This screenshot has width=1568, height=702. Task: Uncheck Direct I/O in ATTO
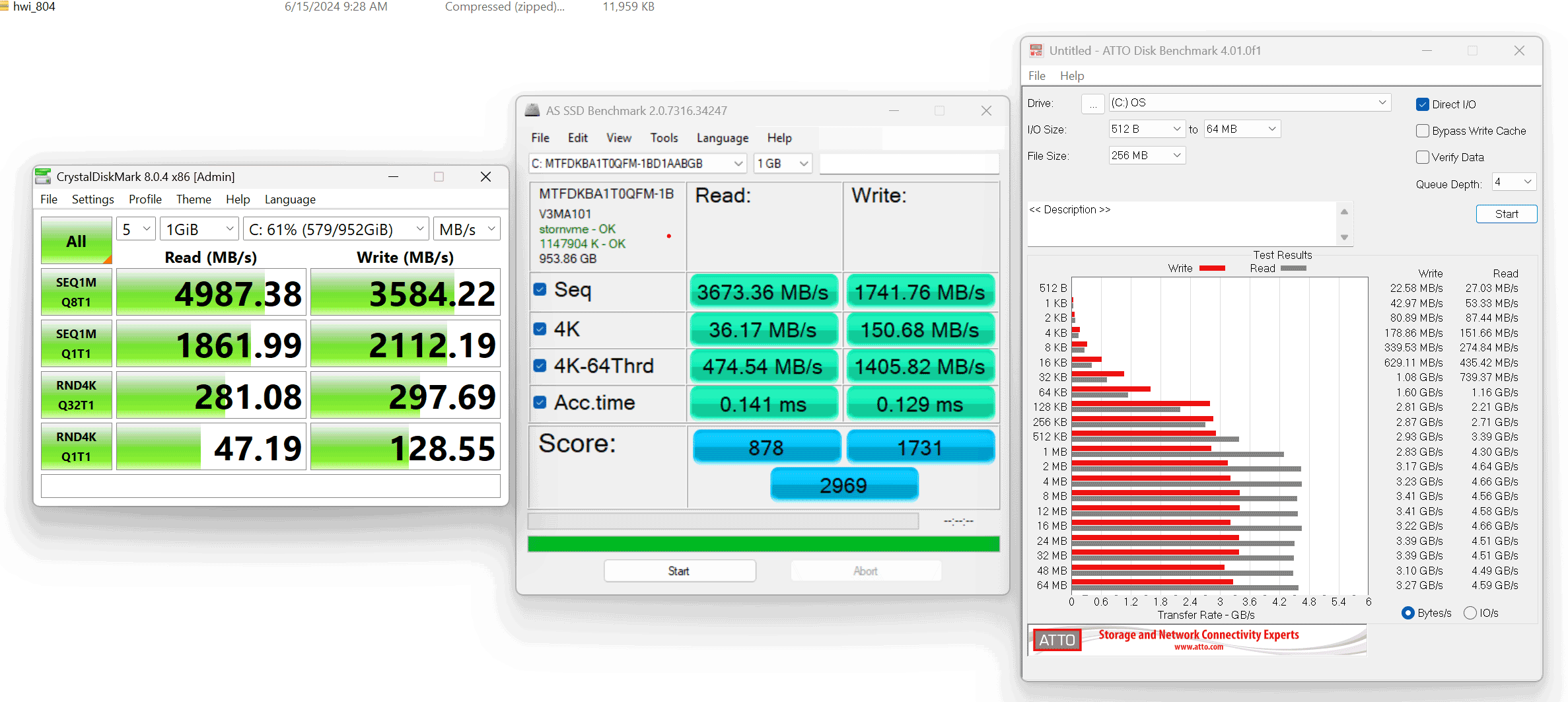click(1422, 104)
